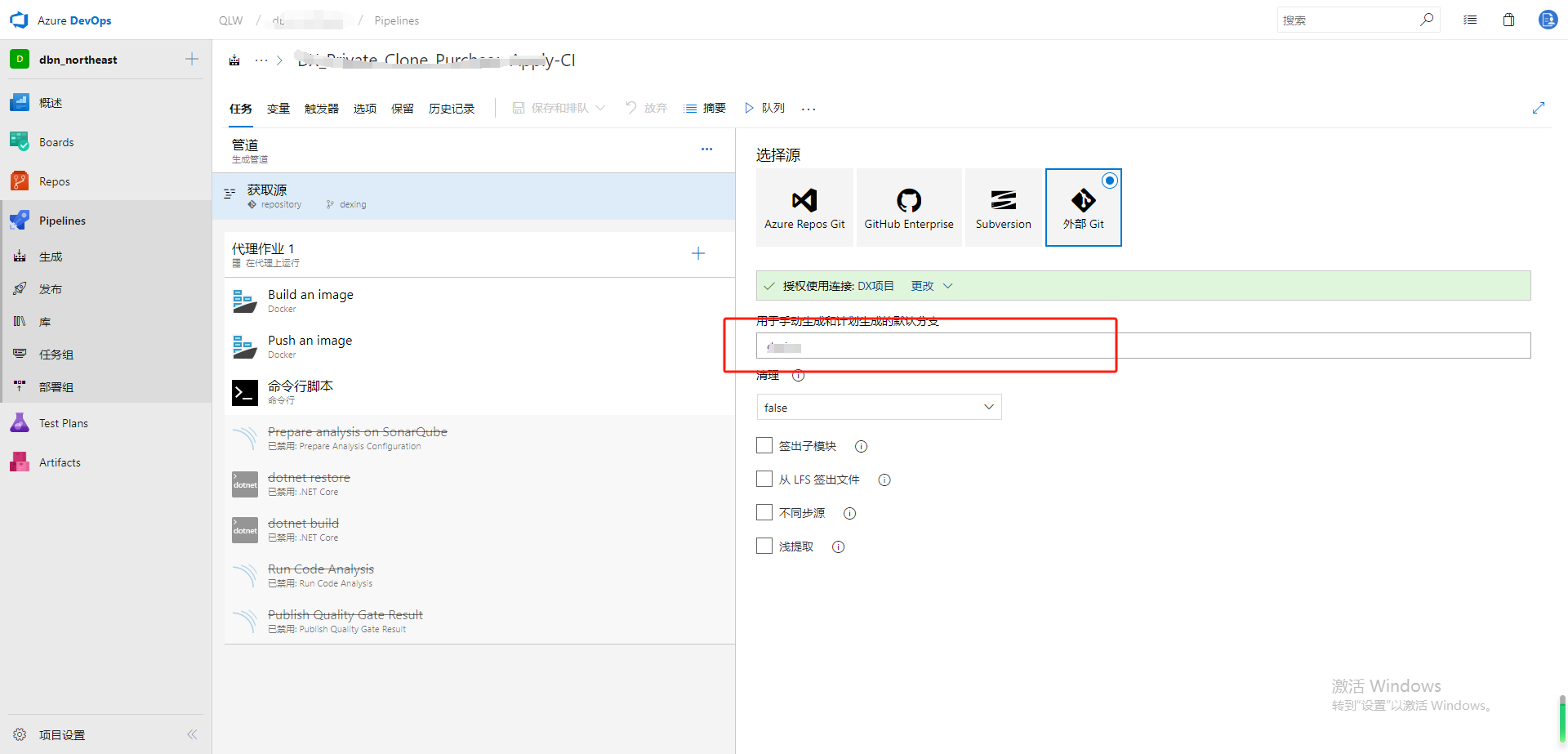1568x754 pixels.
Task: Click the 项目设置 gear icon
Action: tap(20, 734)
